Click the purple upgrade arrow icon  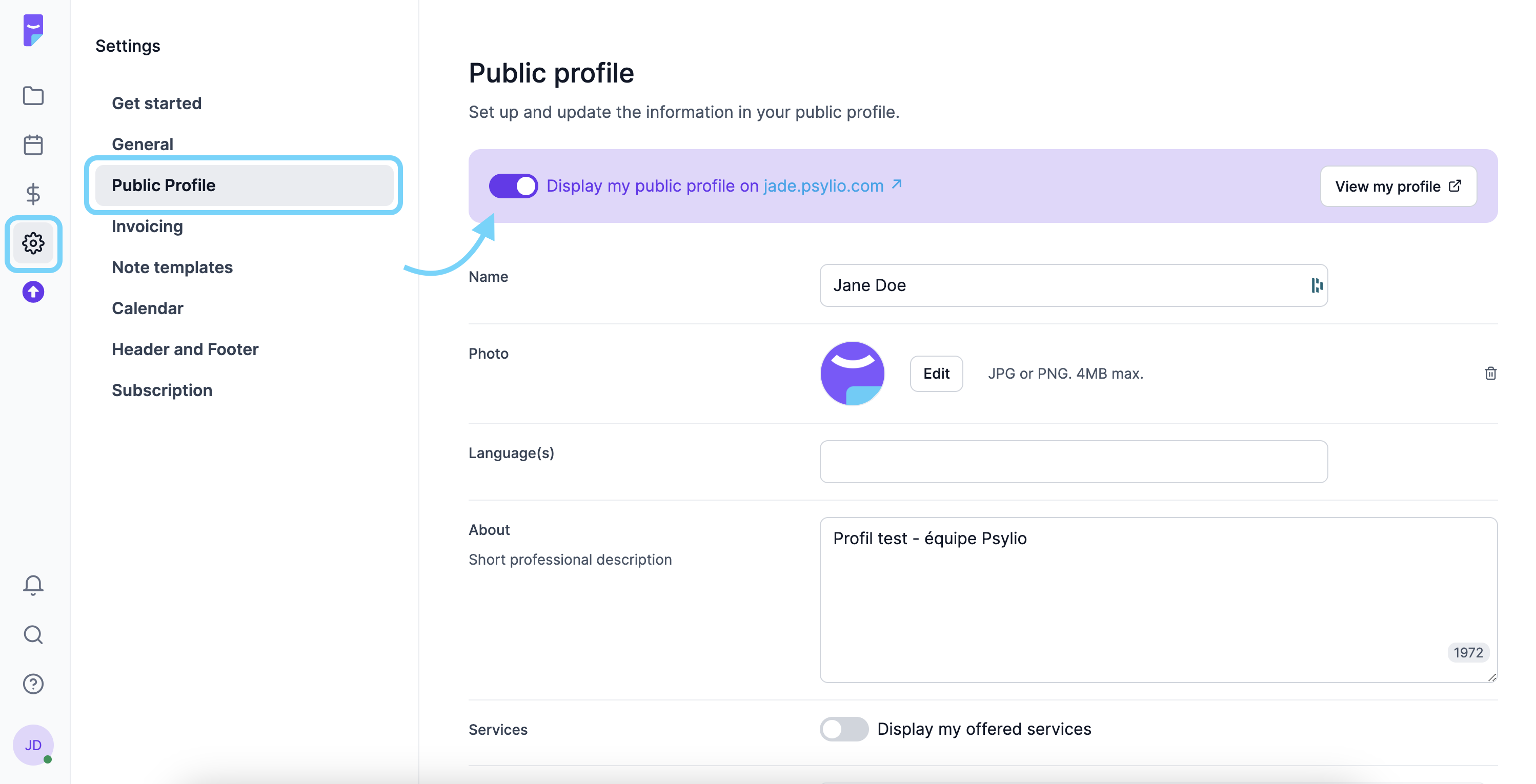click(33, 292)
